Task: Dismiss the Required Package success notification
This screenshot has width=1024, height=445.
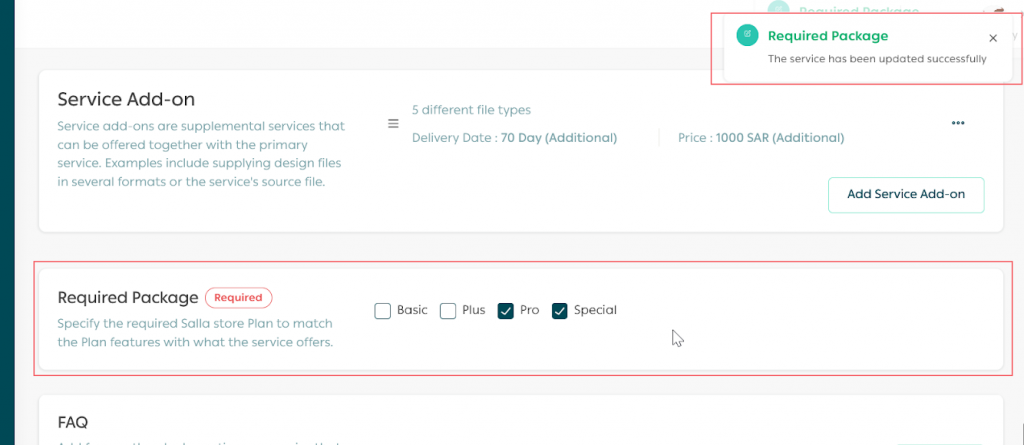Action: 992,38
